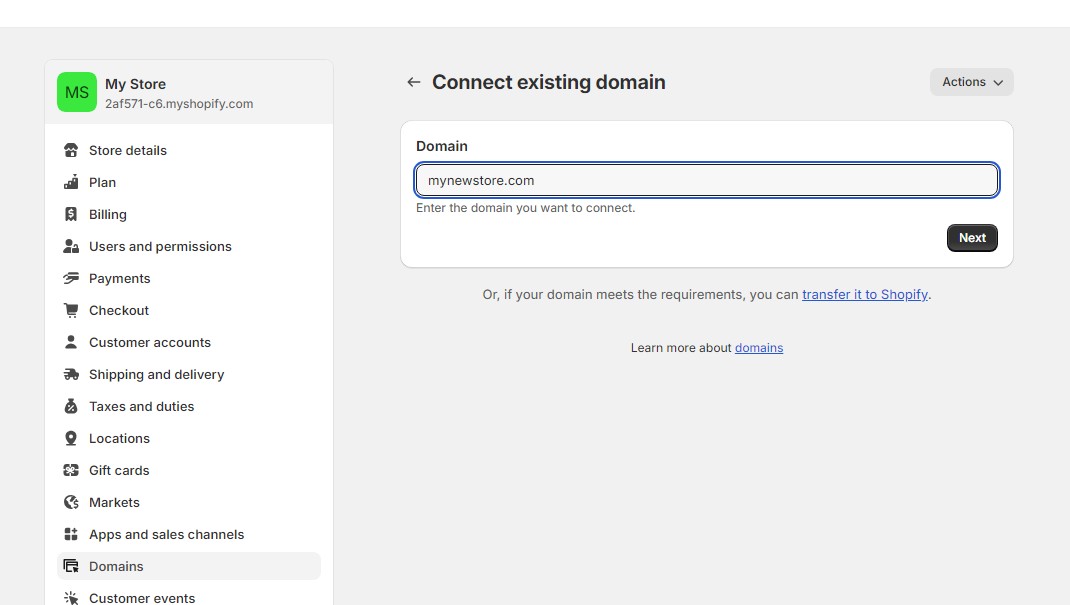
Task: Click the Apps and sales channels icon
Action: pyautogui.click(x=71, y=535)
